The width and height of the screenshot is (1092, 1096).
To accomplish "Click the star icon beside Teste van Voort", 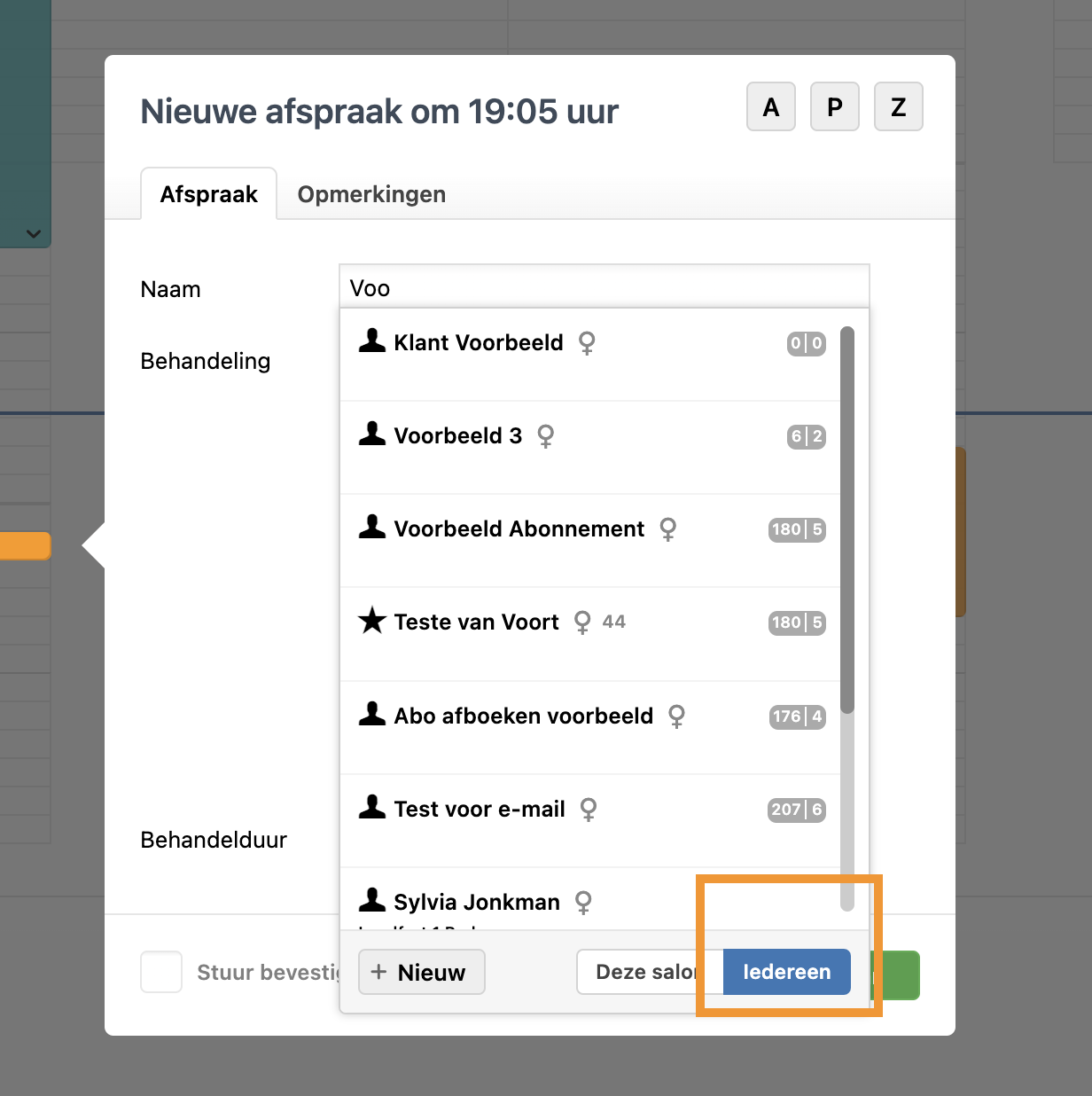I will click(x=371, y=621).
